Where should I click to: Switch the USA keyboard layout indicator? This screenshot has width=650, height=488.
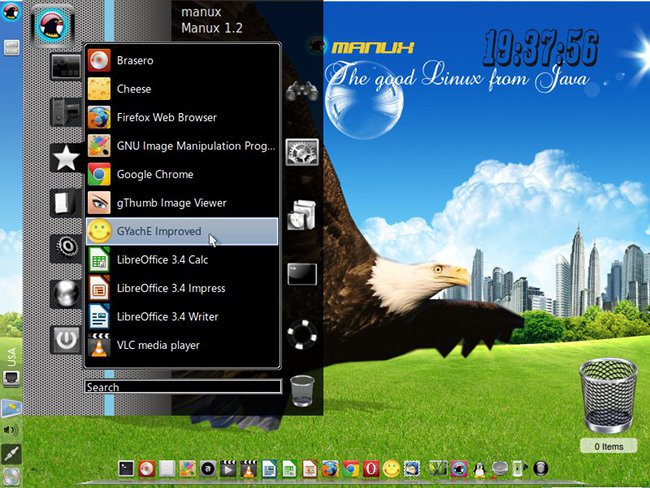pyautogui.click(x=11, y=357)
